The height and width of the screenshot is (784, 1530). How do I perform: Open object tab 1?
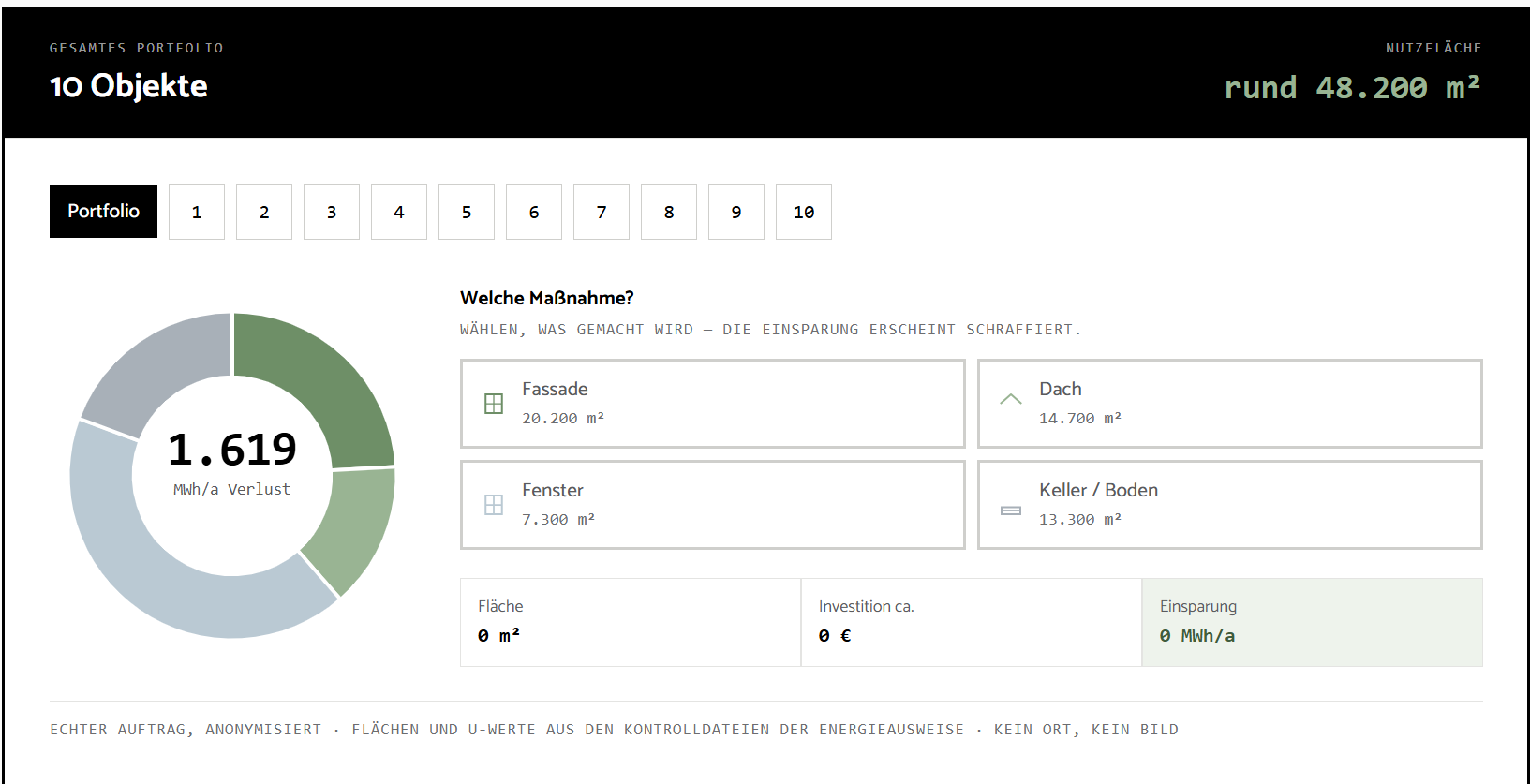point(197,212)
